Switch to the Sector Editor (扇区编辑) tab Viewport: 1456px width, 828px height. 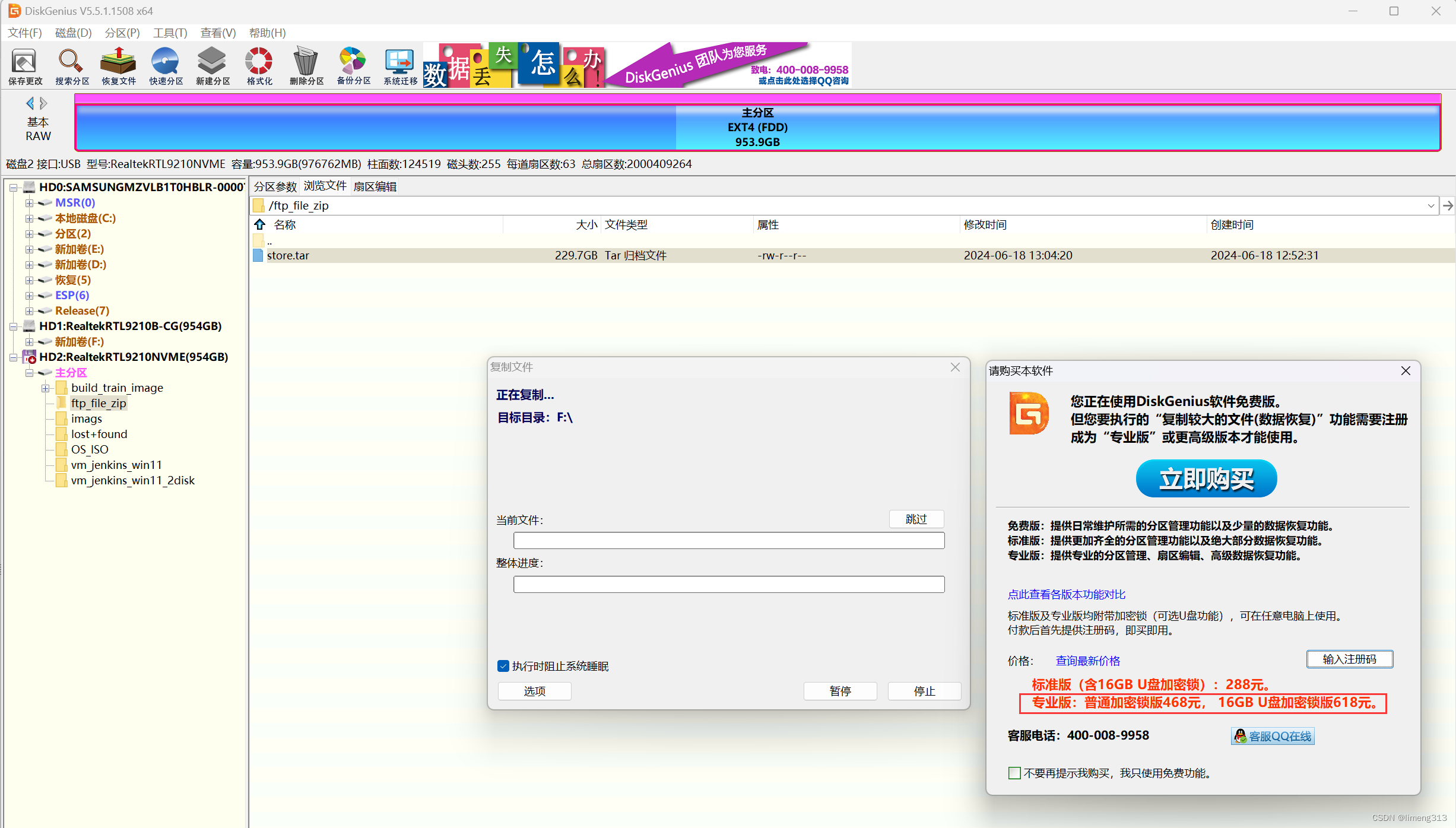375,186
